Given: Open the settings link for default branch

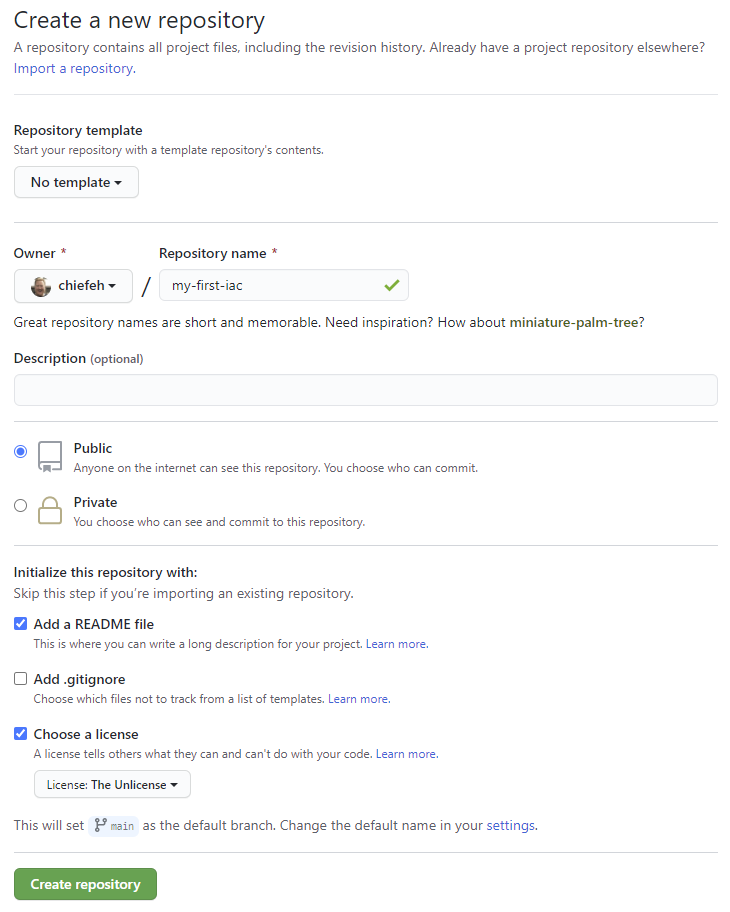Looking at the screenshot, I should 510,826.
